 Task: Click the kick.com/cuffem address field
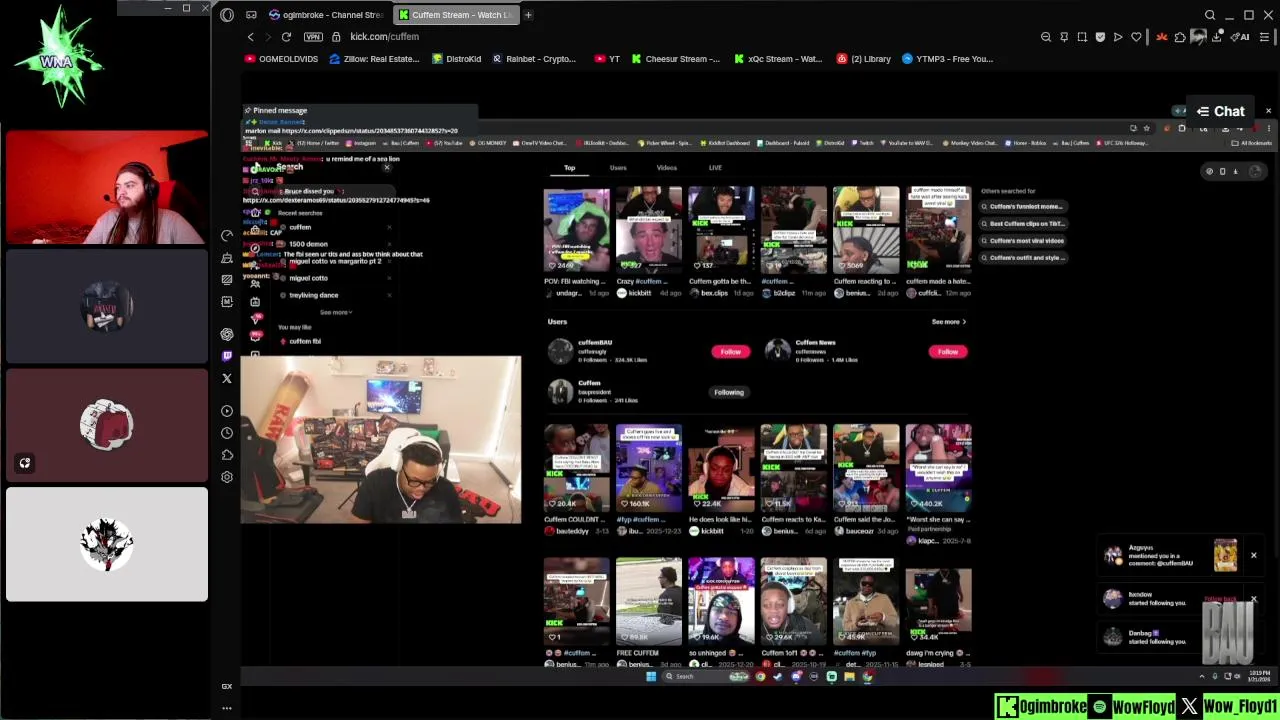(x=385, y=37)
